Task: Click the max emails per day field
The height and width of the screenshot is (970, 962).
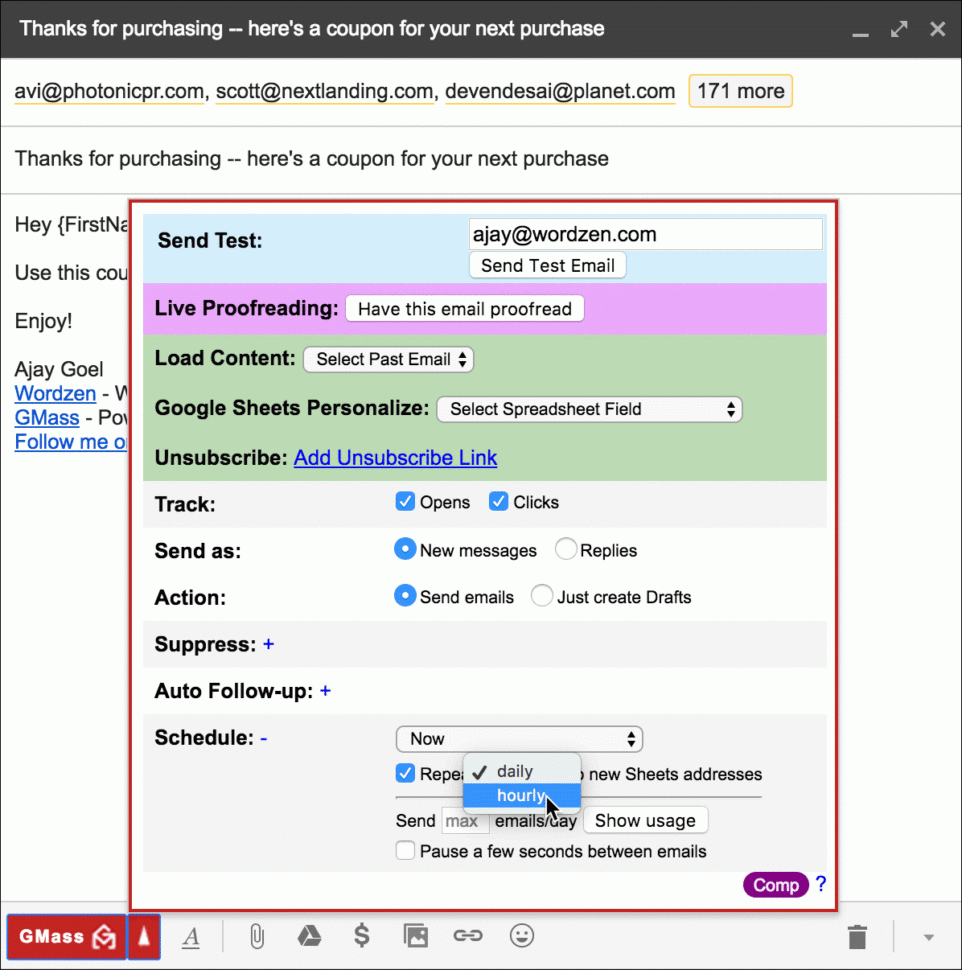Action: click(x=463, y=820)
